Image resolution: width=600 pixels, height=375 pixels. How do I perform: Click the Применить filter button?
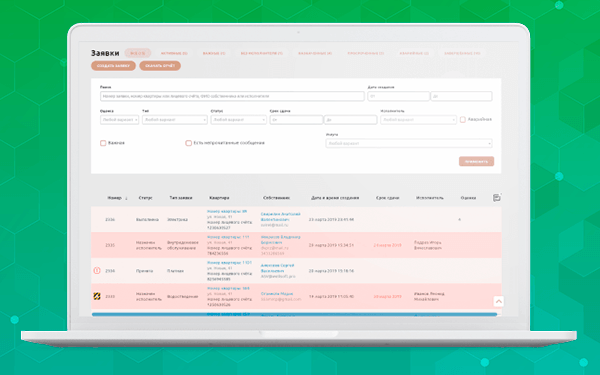(x=476, y=161)
